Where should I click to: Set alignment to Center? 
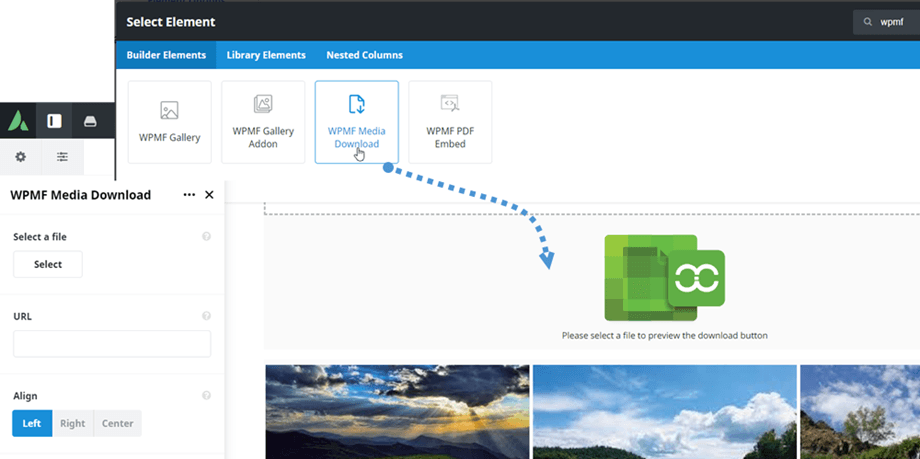coord(117,423)
